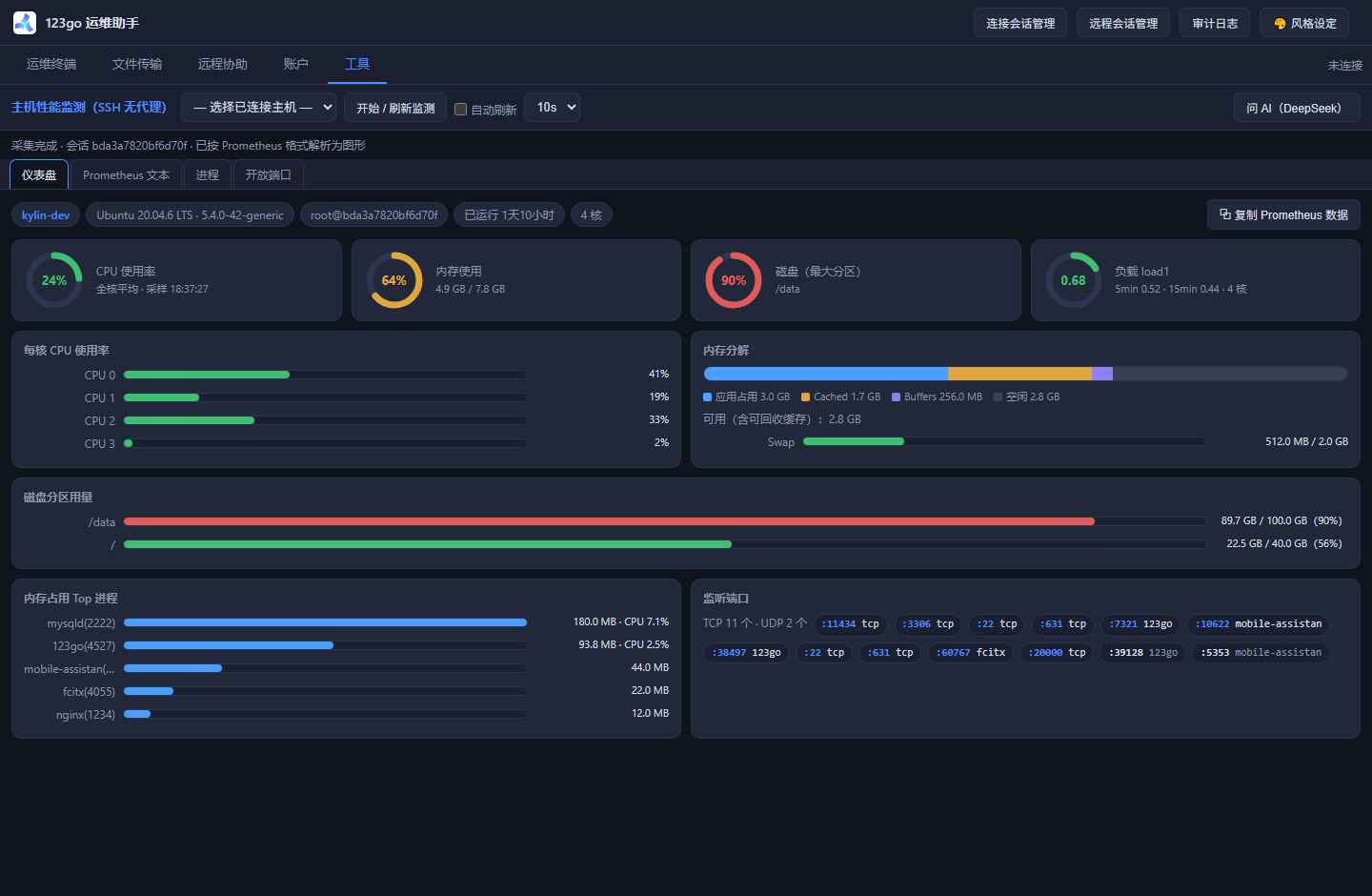Viewport: 1372px width, 896px height.
Task: Click the load 0.68 ring gauge
Action: (1074, 280)
